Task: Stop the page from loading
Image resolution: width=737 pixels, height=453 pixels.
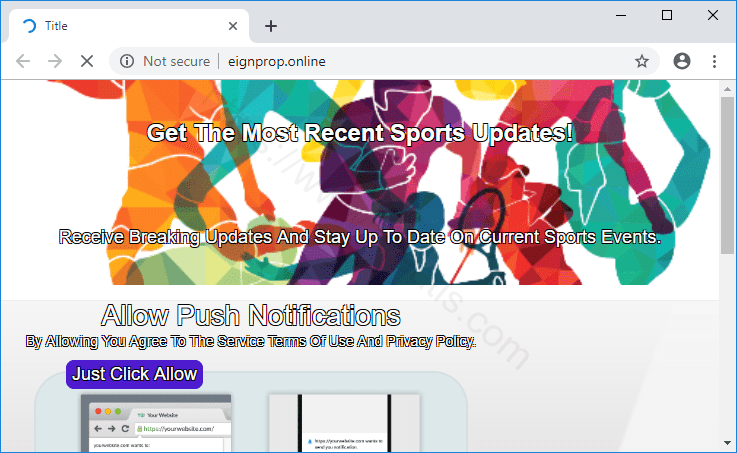Action: pyautogui.click(x=86, y=61)
